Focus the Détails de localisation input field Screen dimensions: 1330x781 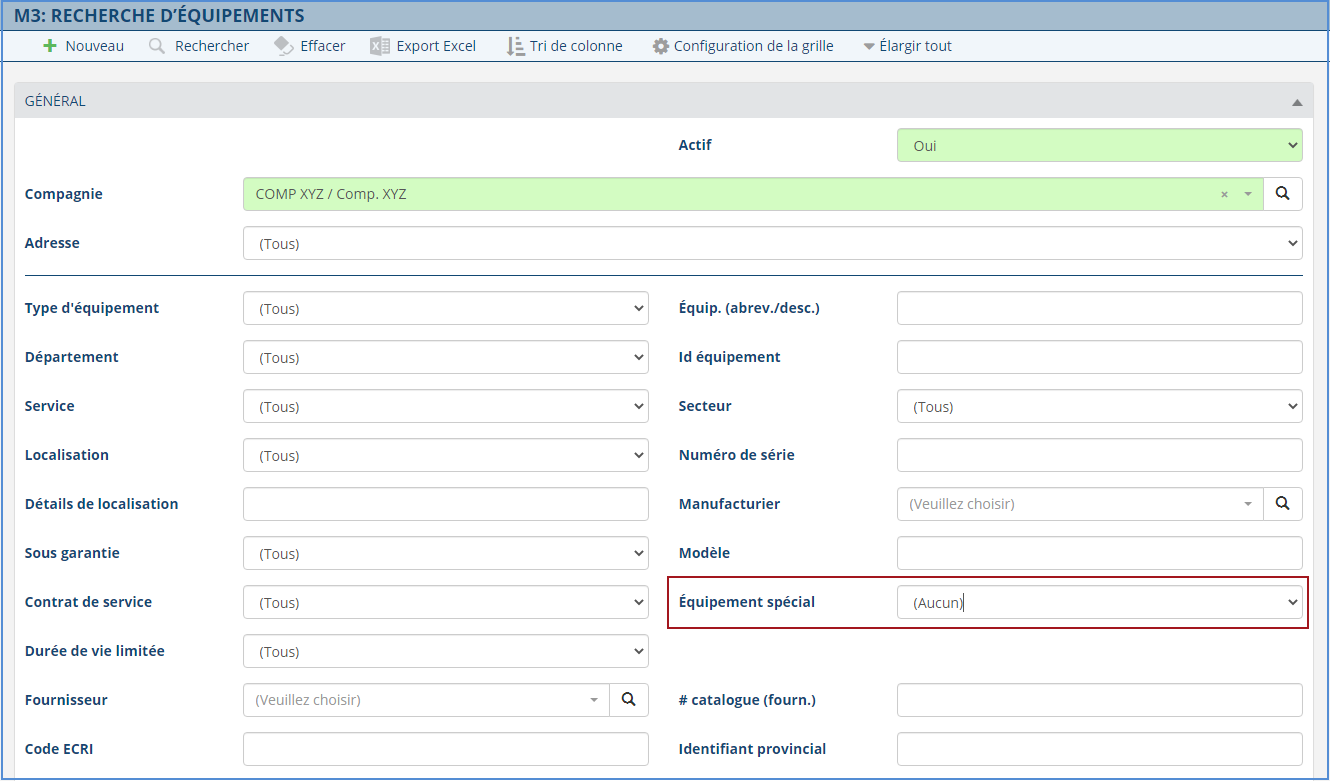446,504
